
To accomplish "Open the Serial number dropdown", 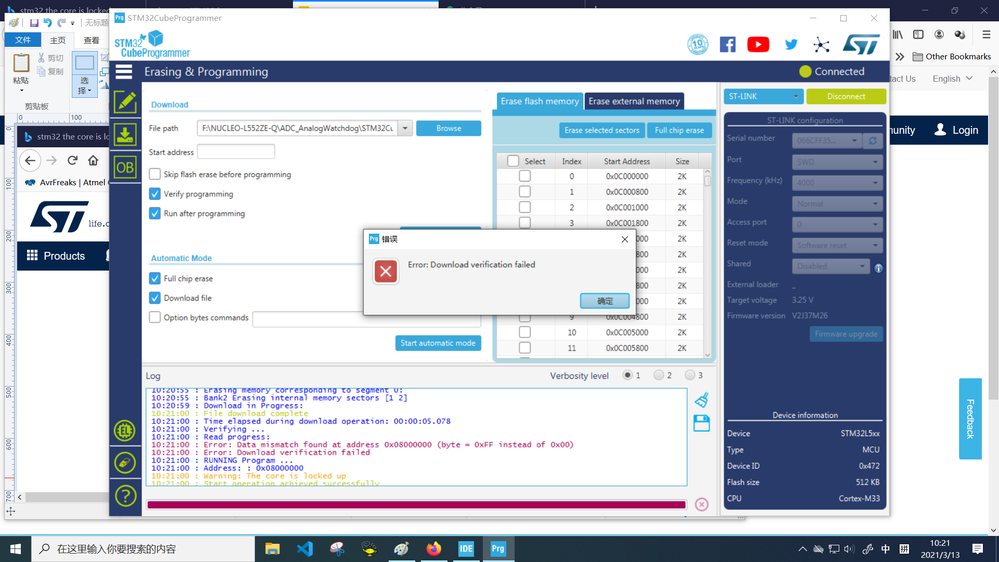I will point(826,141).
